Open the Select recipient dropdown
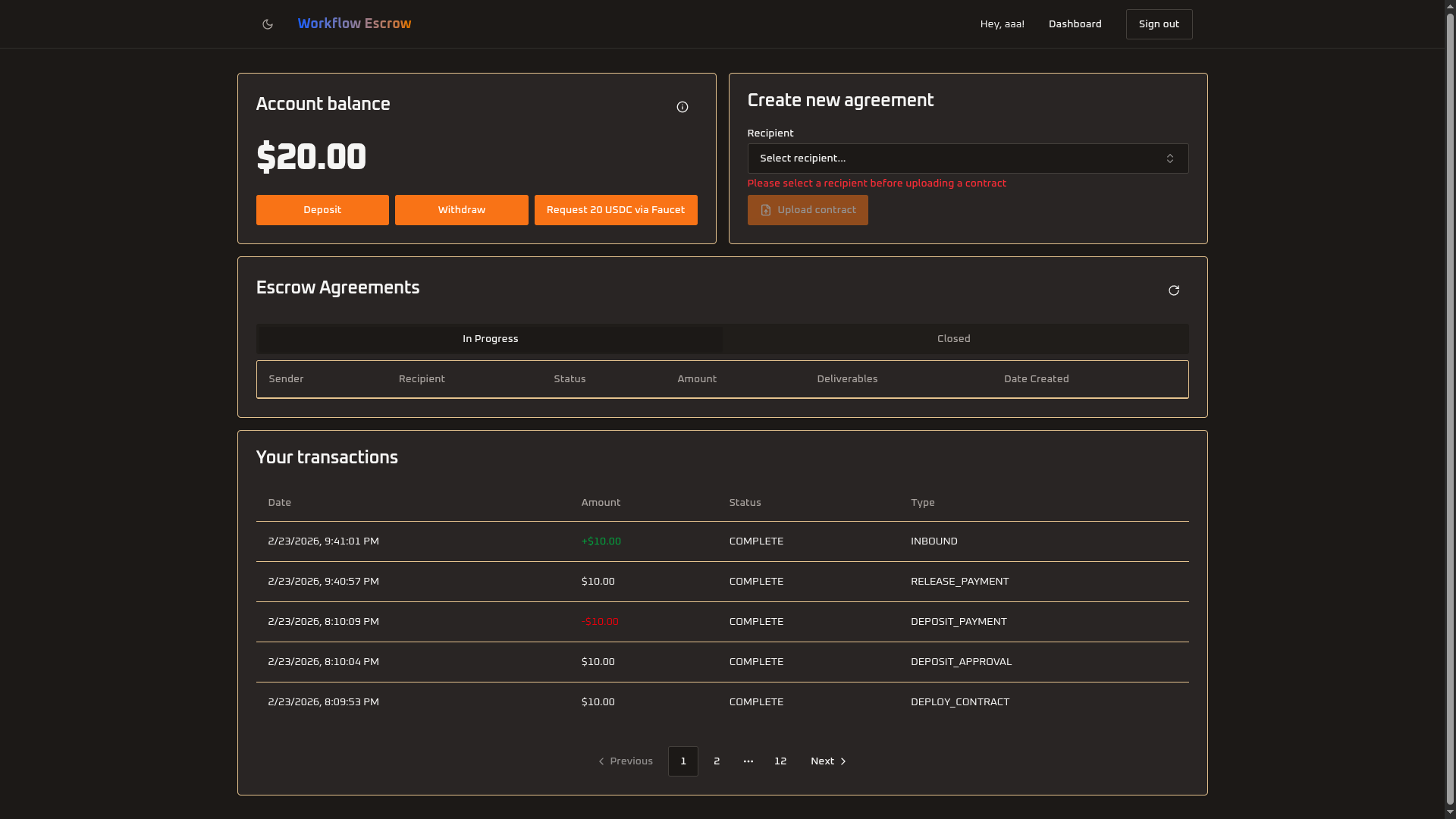The height and width of the screenshot is (819, 1456). 968,158
